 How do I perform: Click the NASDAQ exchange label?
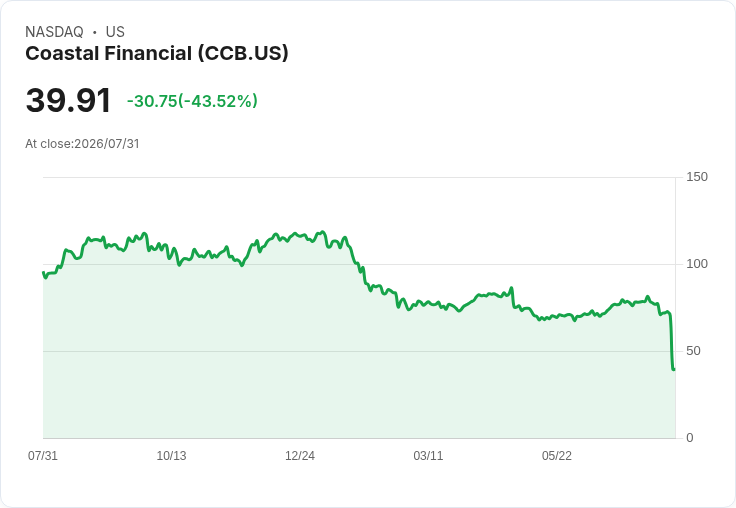54,32
